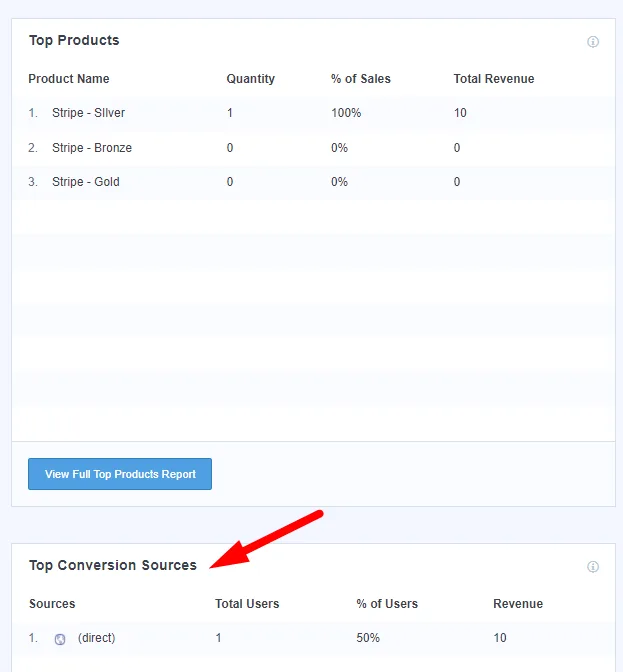The height and width of the screenshot is (672, 623).
Task: Click the Quantity column header
Action: tap(250, 79)
